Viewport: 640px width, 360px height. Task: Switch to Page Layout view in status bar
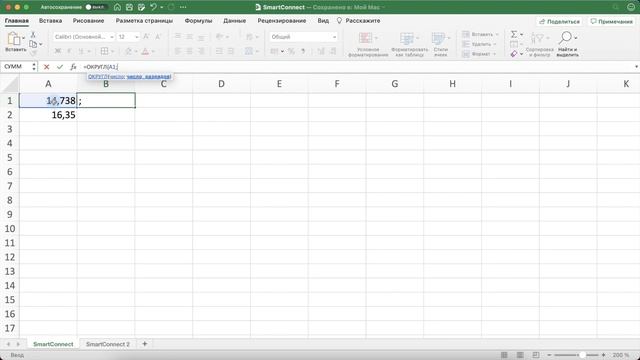pyautogui.click(x=520, y=355)
